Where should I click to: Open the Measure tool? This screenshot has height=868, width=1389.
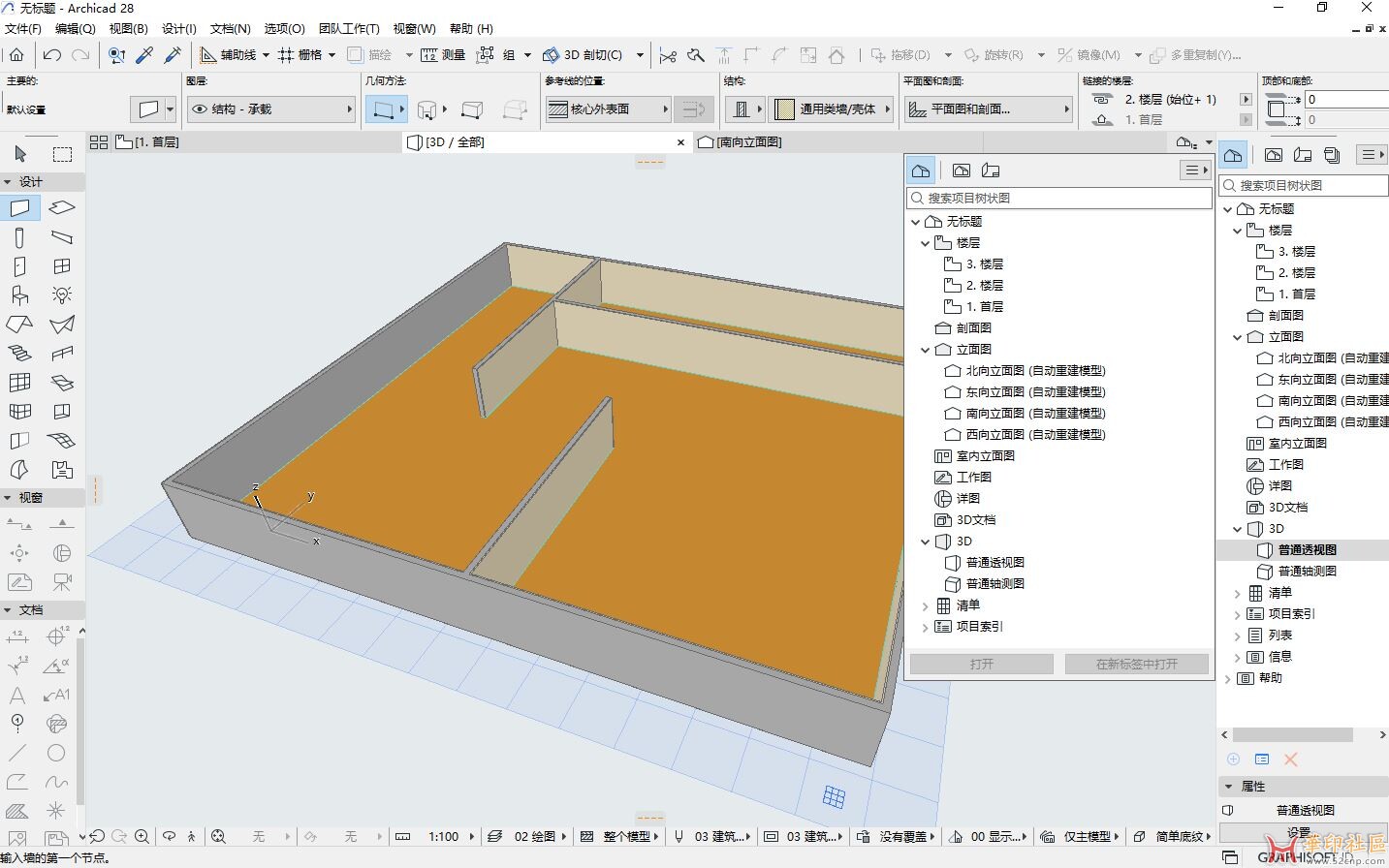(444, 55)
